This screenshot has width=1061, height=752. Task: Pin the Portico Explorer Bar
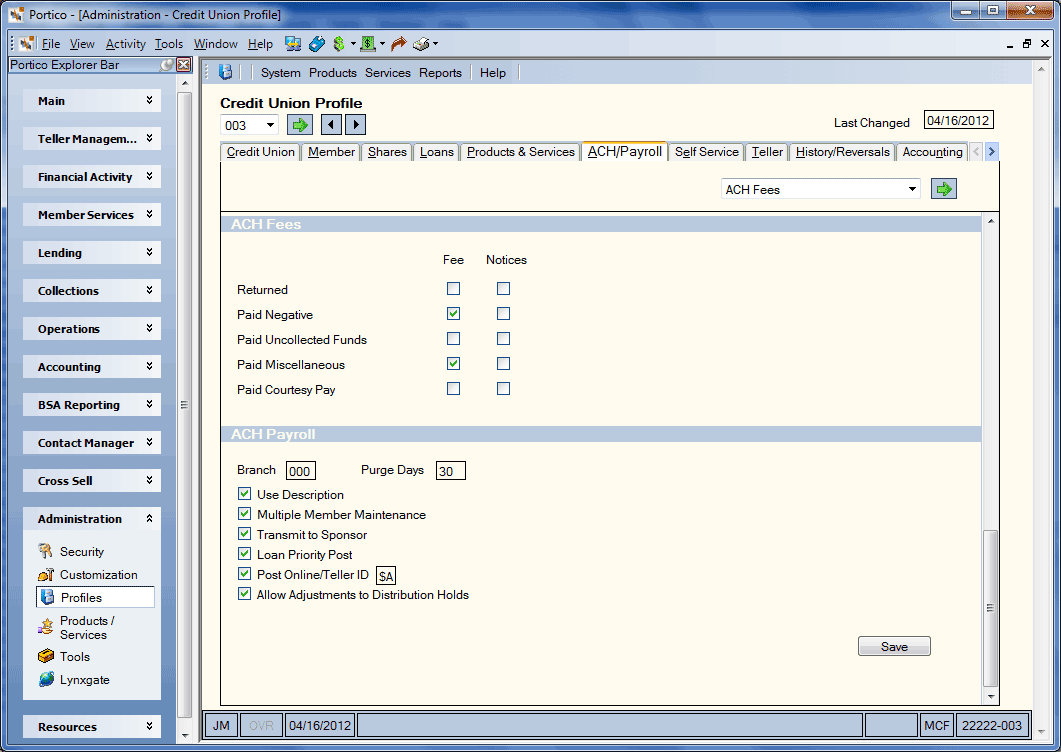pyautogui.click(x=166, y=65)
